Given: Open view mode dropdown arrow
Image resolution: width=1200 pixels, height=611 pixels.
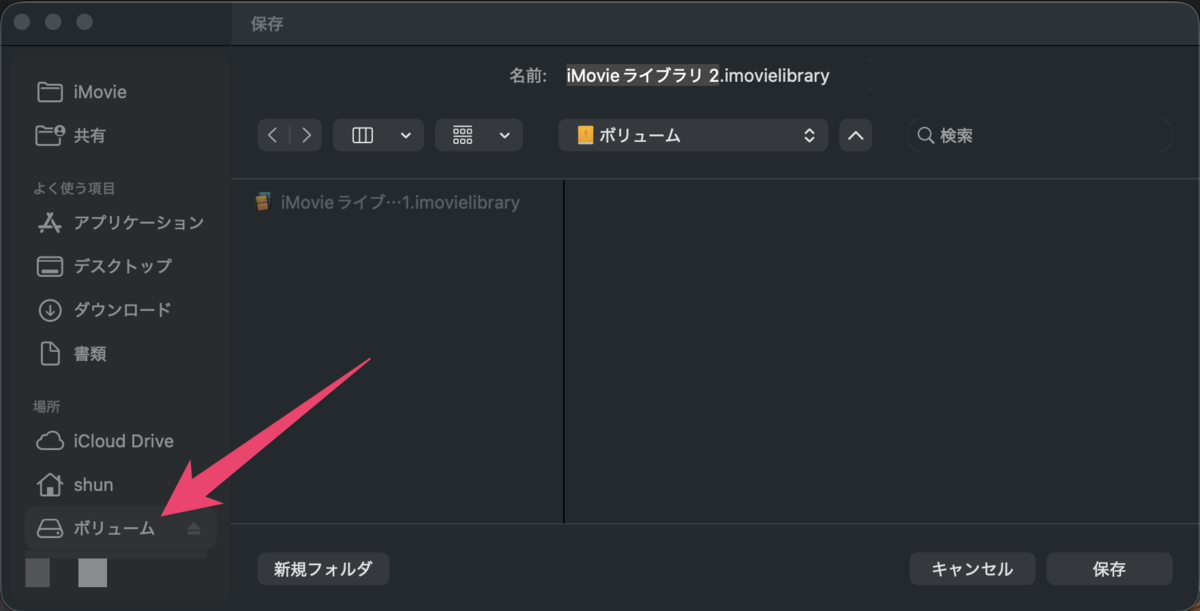Looking at the screenshot, I should click(x=405, y=135).
